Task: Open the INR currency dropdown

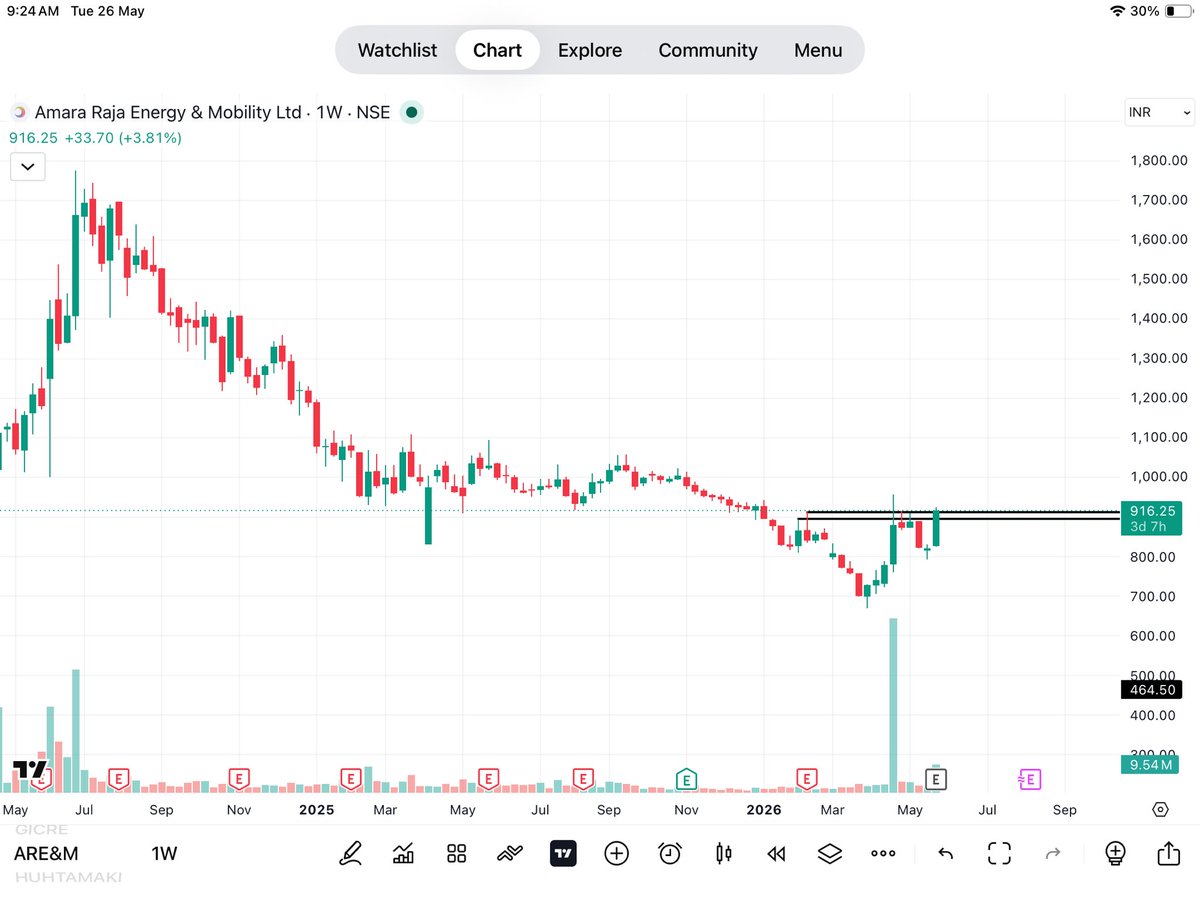Action: pyautogui.click(x=1159, y=112)
